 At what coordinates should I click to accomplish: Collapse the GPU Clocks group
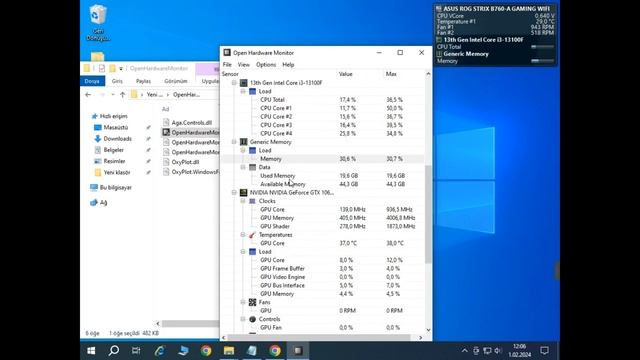coord(243,201)
